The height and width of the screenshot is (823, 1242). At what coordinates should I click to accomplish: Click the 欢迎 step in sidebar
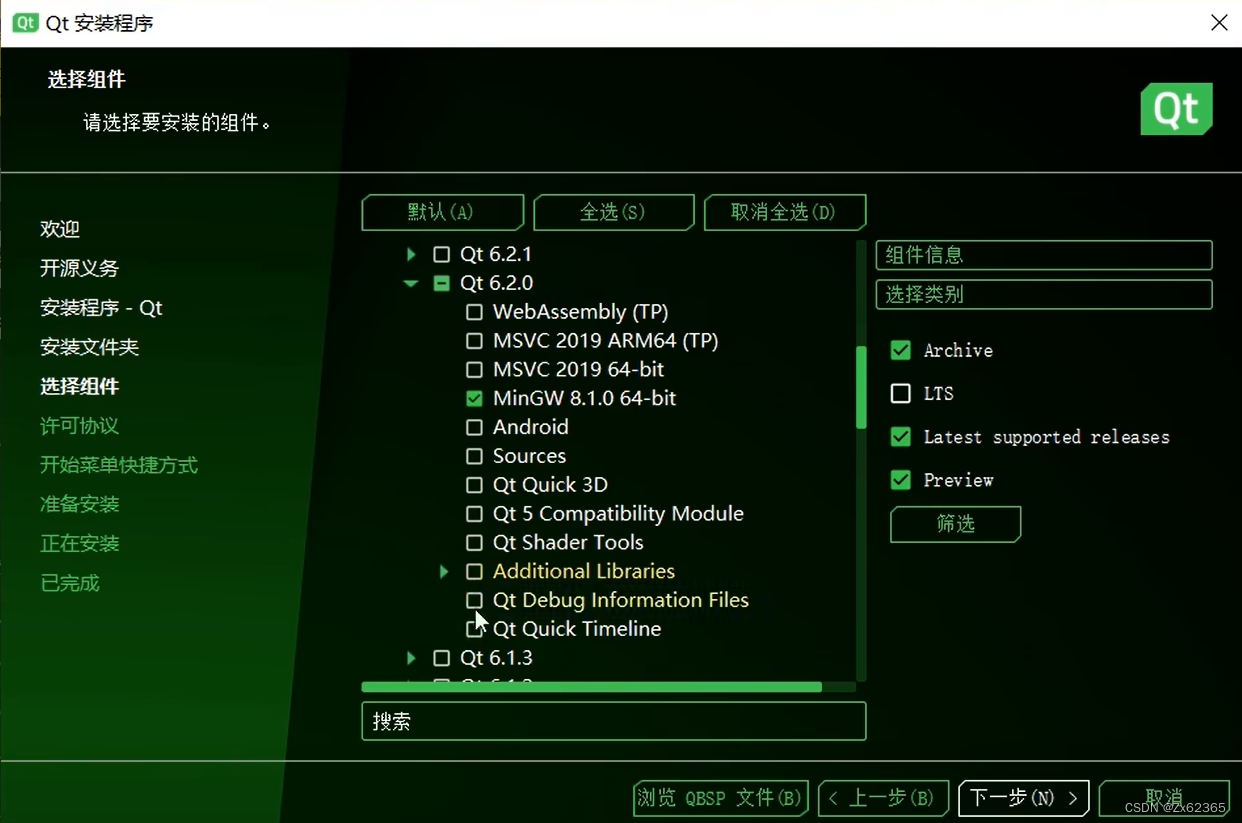[x=60, y=229]
